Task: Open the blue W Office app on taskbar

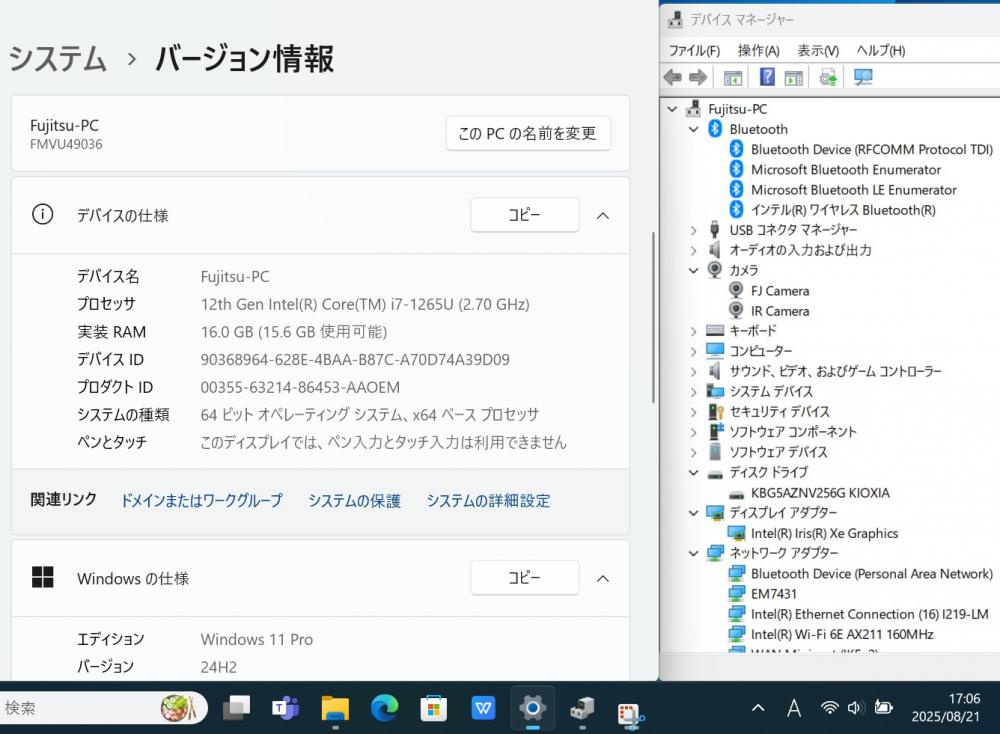Action: 483,708
